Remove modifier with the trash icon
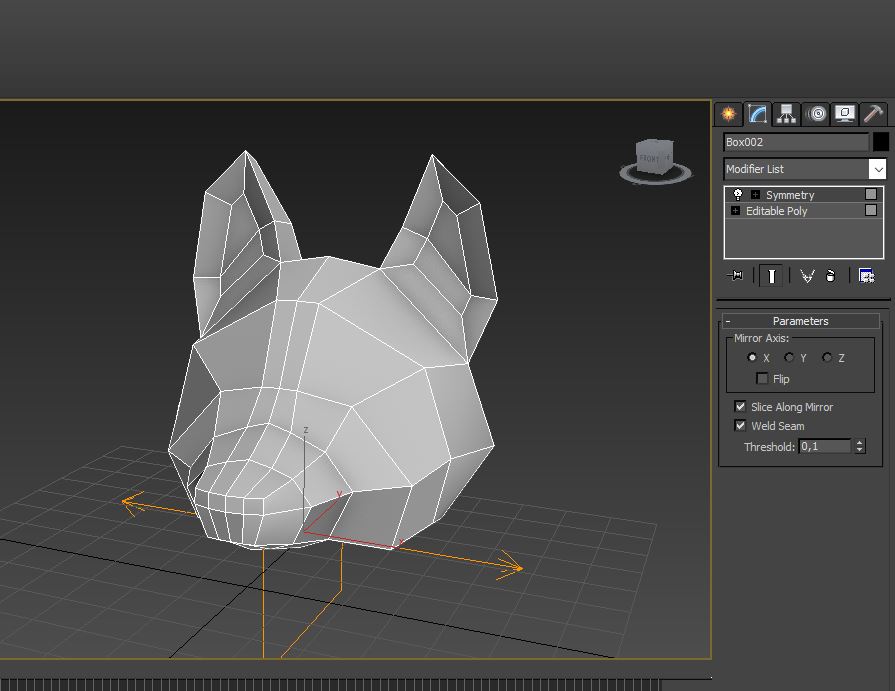This screenshot has width=895, height=691. pyautogui.click(x=830, y=276)
